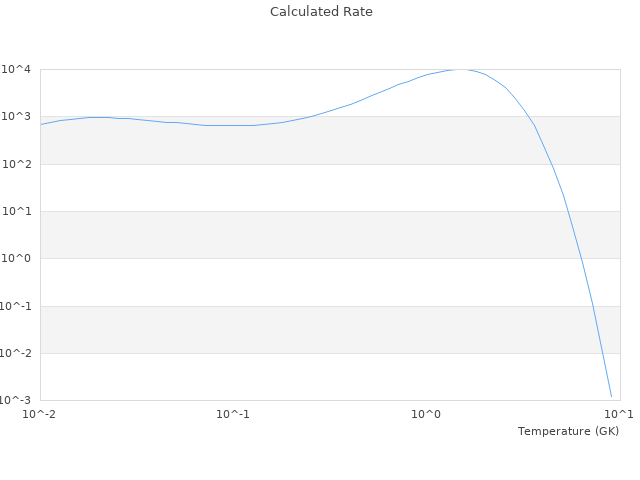Click the 10^0 x-axis tick label
Viewport: 640px width, 480px height.
[427, 414]
